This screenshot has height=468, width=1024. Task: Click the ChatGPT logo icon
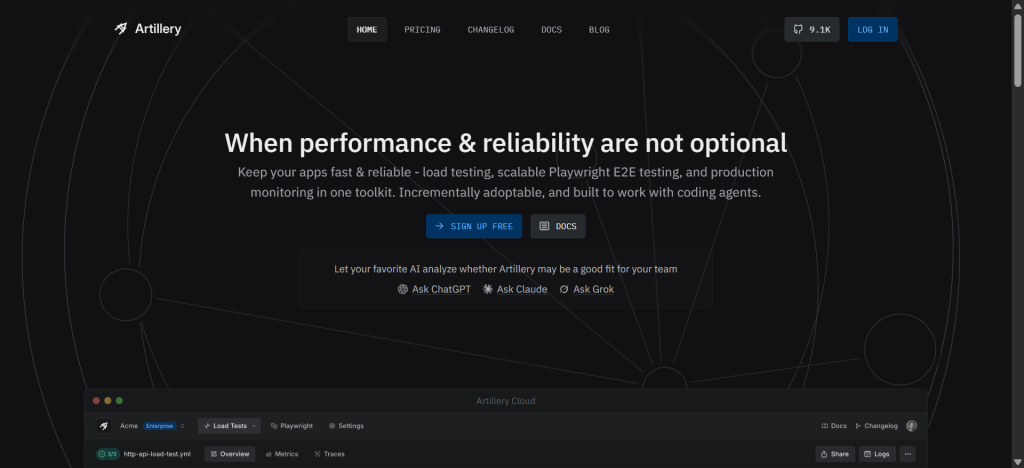(x=403, y=289)
